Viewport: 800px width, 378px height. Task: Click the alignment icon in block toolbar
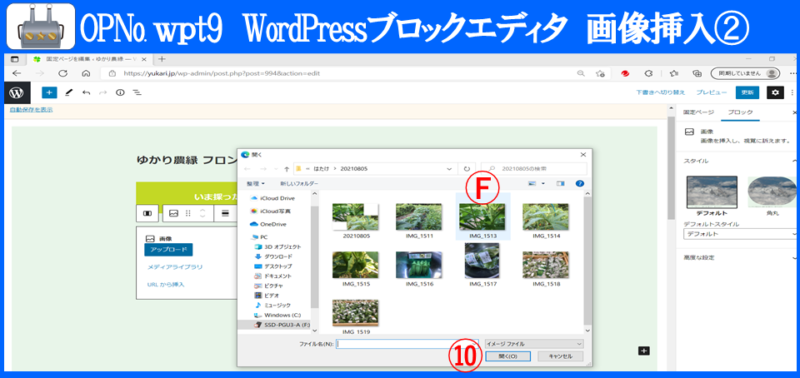224,214
